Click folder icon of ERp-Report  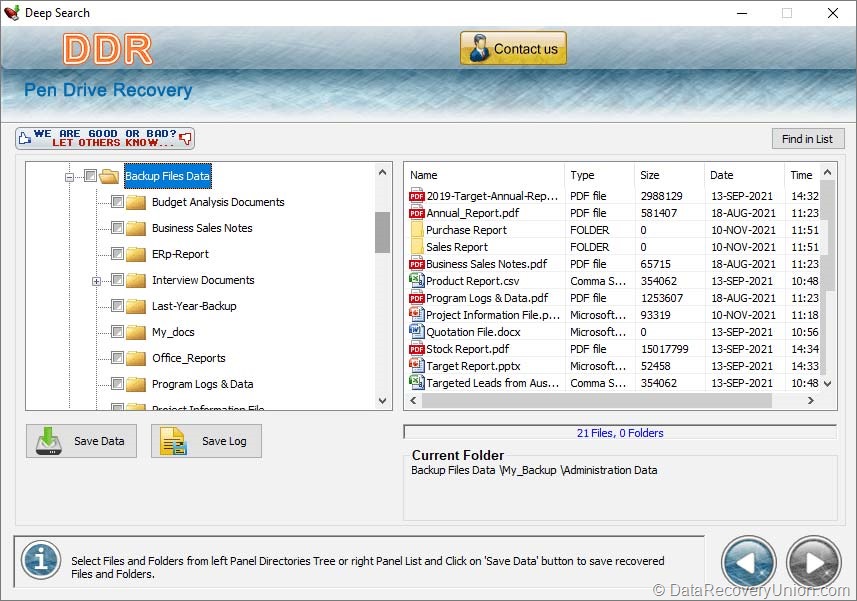tap(136, 254)
